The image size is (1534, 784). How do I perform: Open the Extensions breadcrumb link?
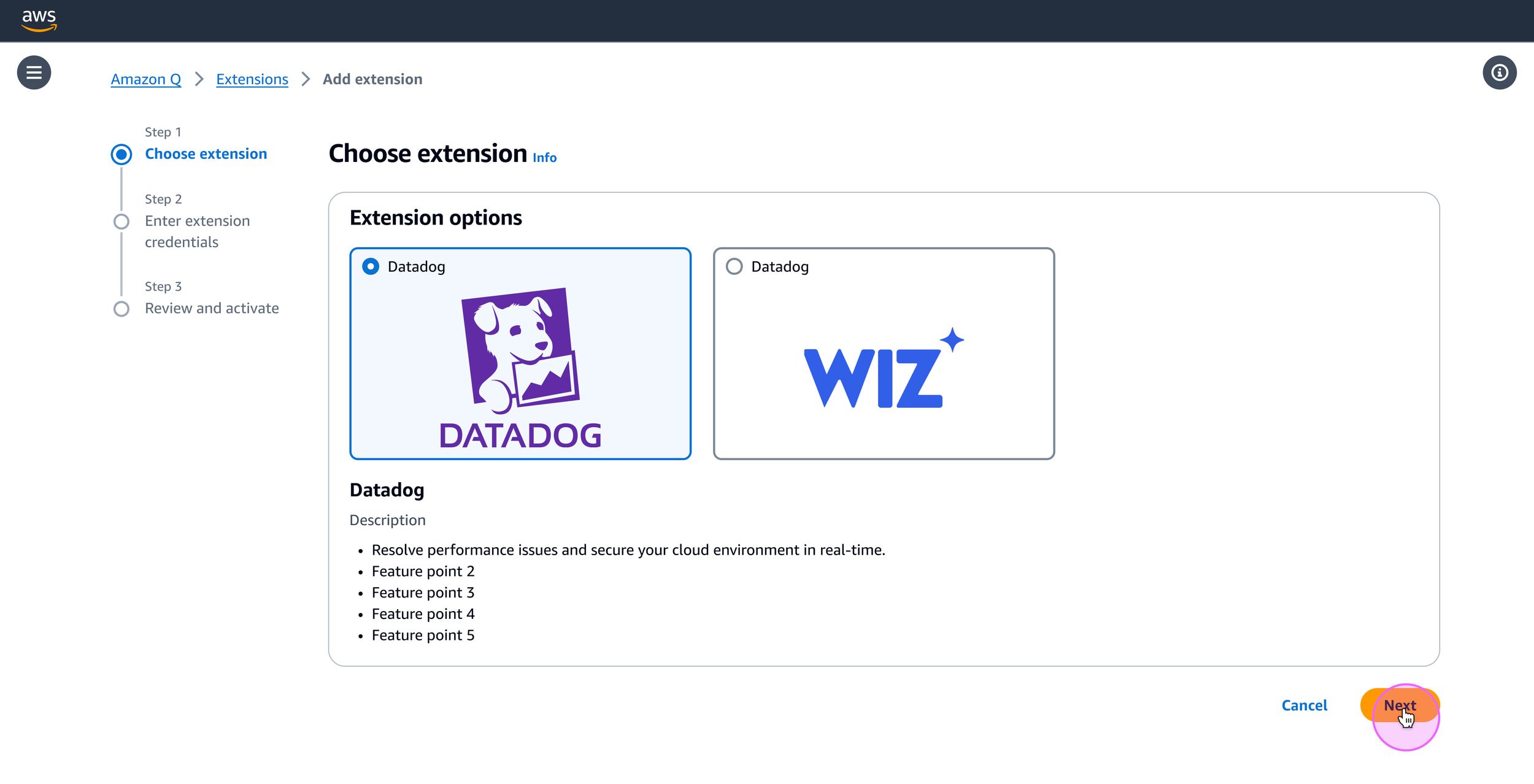(252, 79)
